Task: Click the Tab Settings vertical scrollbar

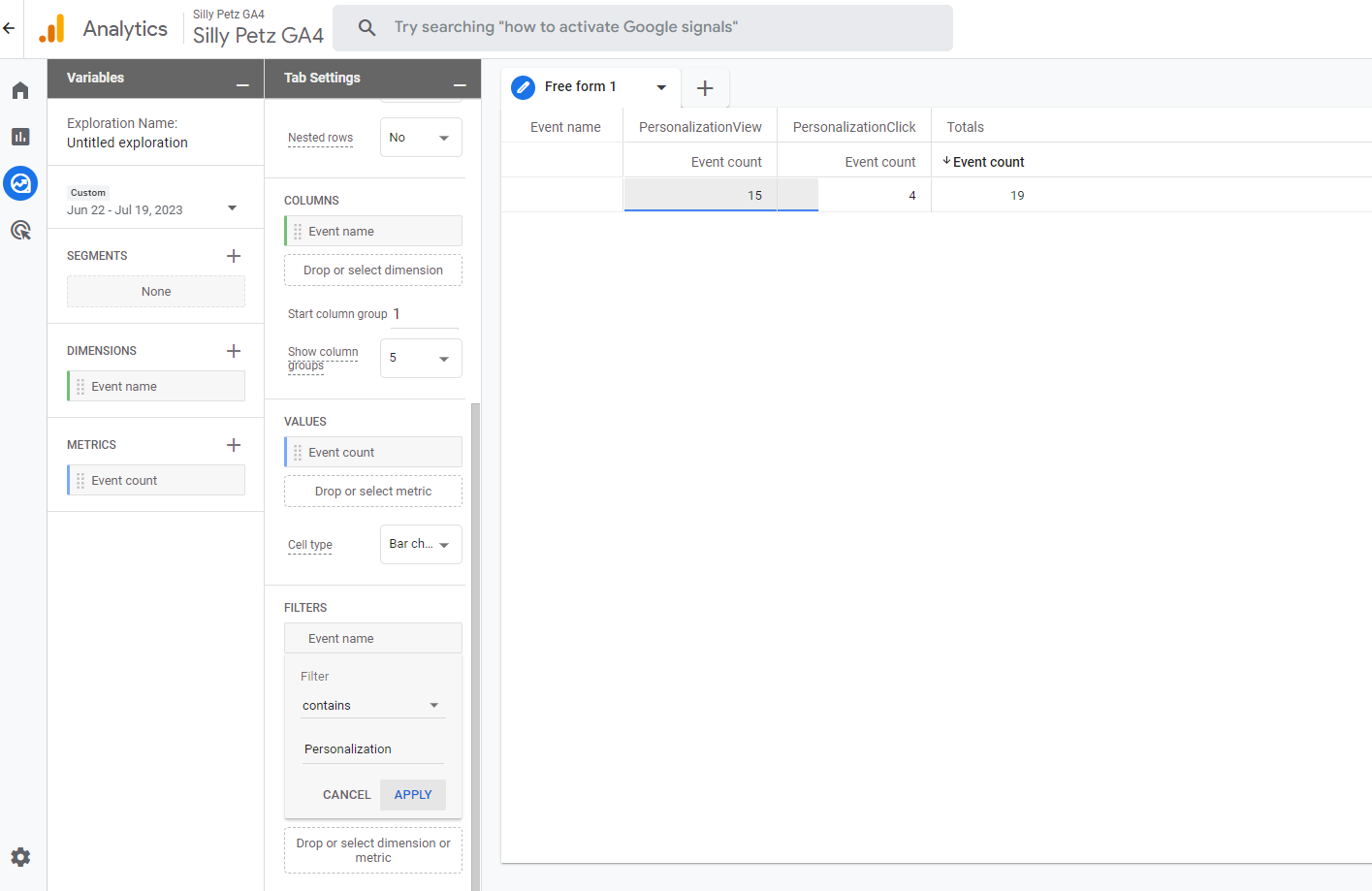Action: point(475,645)
